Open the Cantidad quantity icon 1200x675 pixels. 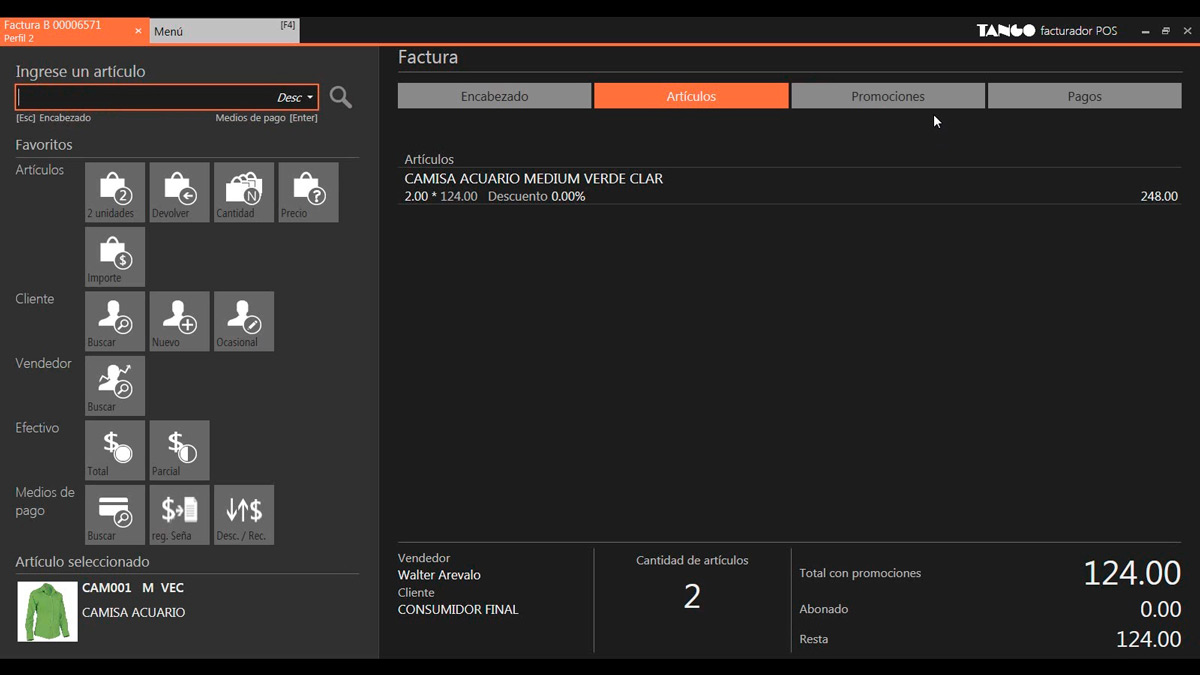coord(243,192)
